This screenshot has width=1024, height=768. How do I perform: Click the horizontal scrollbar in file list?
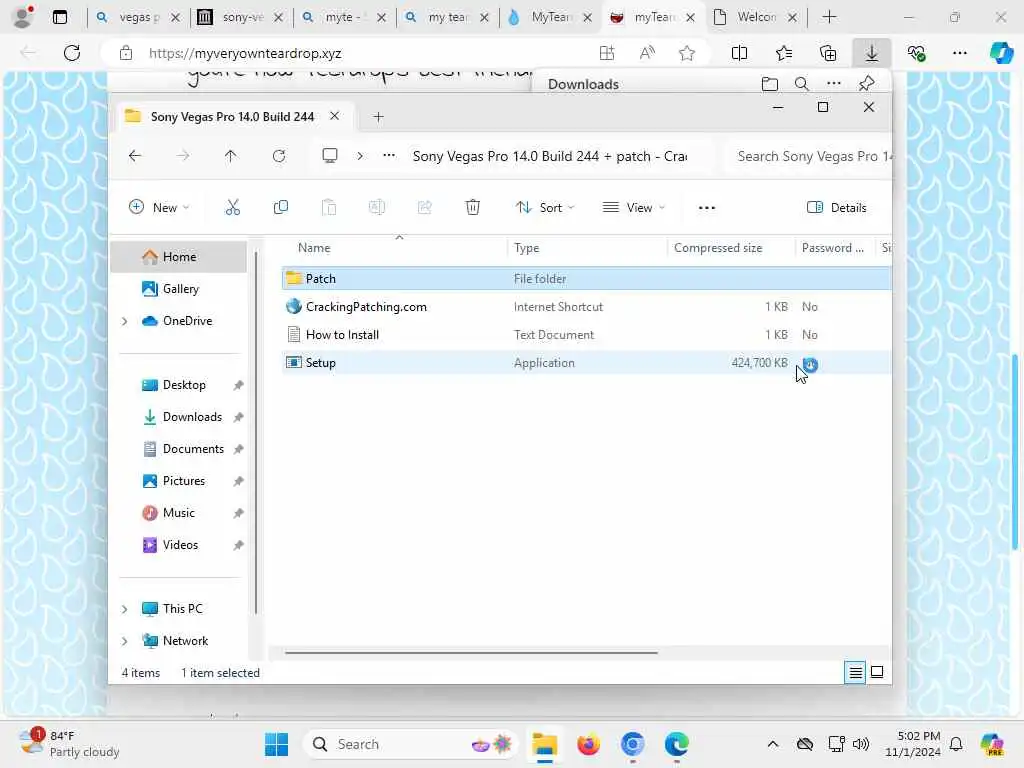(x=471, y=652)
